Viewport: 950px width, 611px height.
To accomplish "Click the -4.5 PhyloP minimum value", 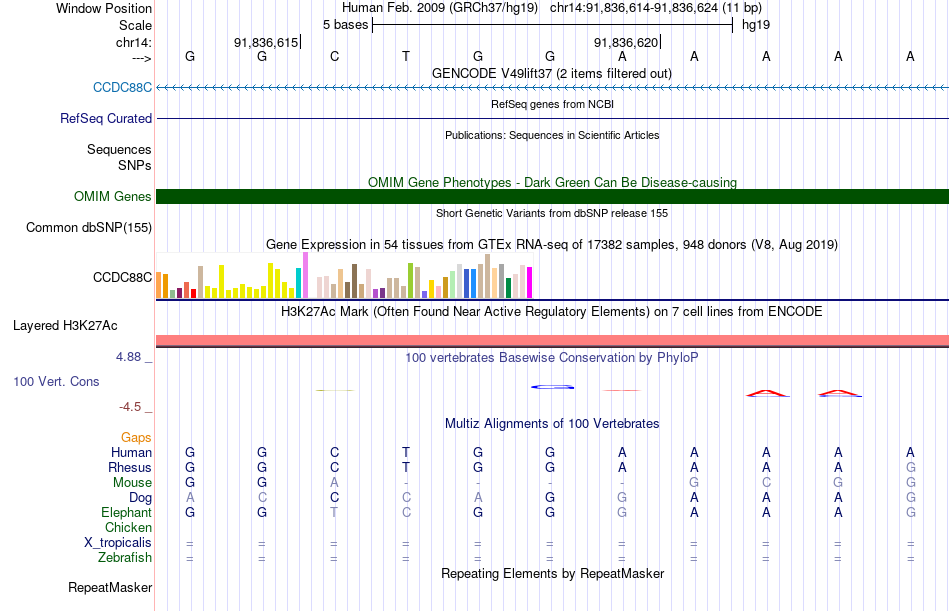I will click(x=130, y=406).
